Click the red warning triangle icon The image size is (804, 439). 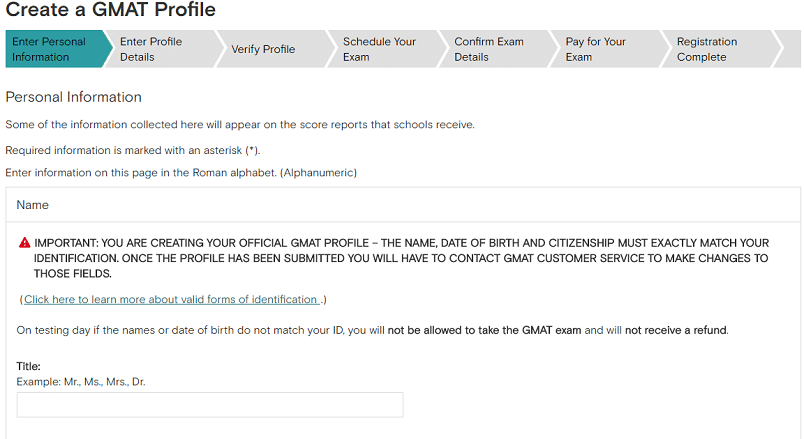(x=24, y=243)
